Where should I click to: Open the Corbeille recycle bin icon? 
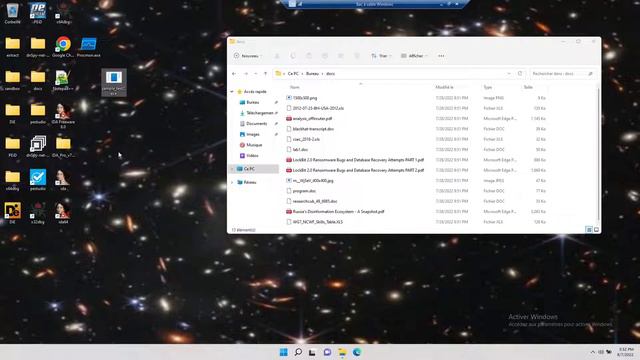(x=12, y=13)
